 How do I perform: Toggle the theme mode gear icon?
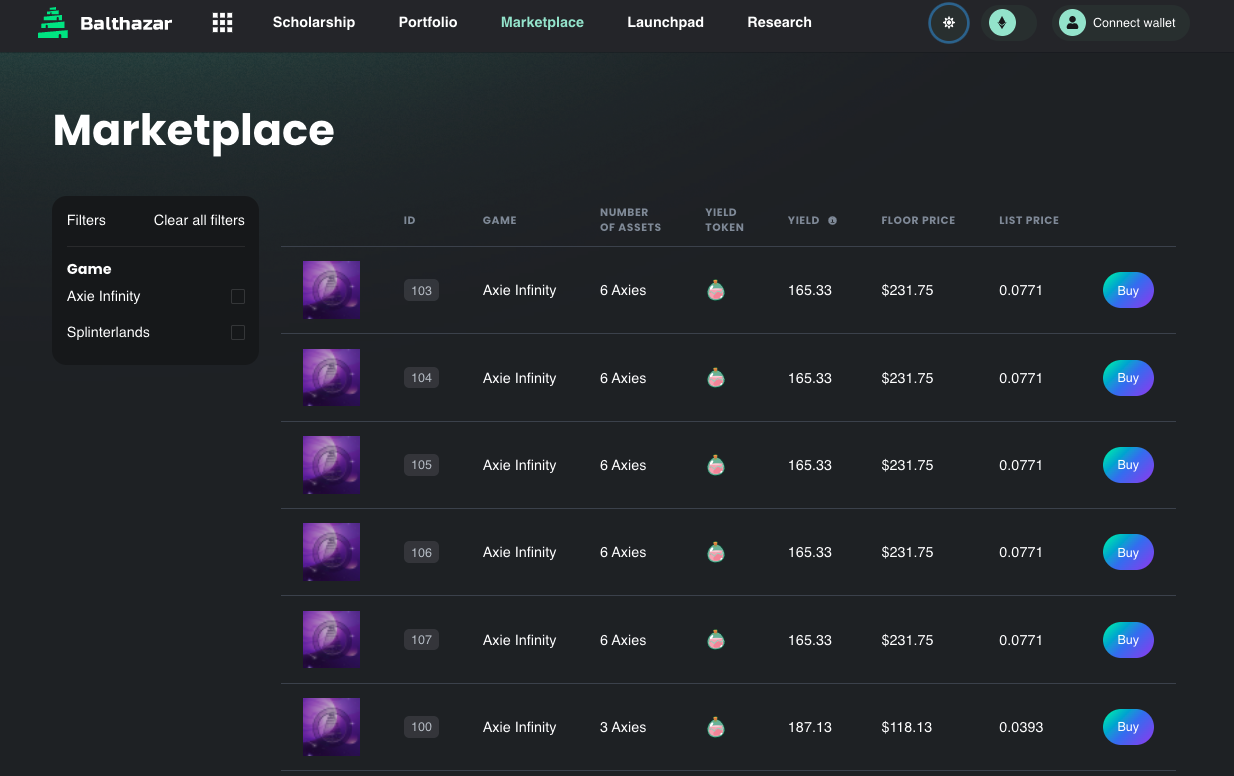[x=949, y=23]
